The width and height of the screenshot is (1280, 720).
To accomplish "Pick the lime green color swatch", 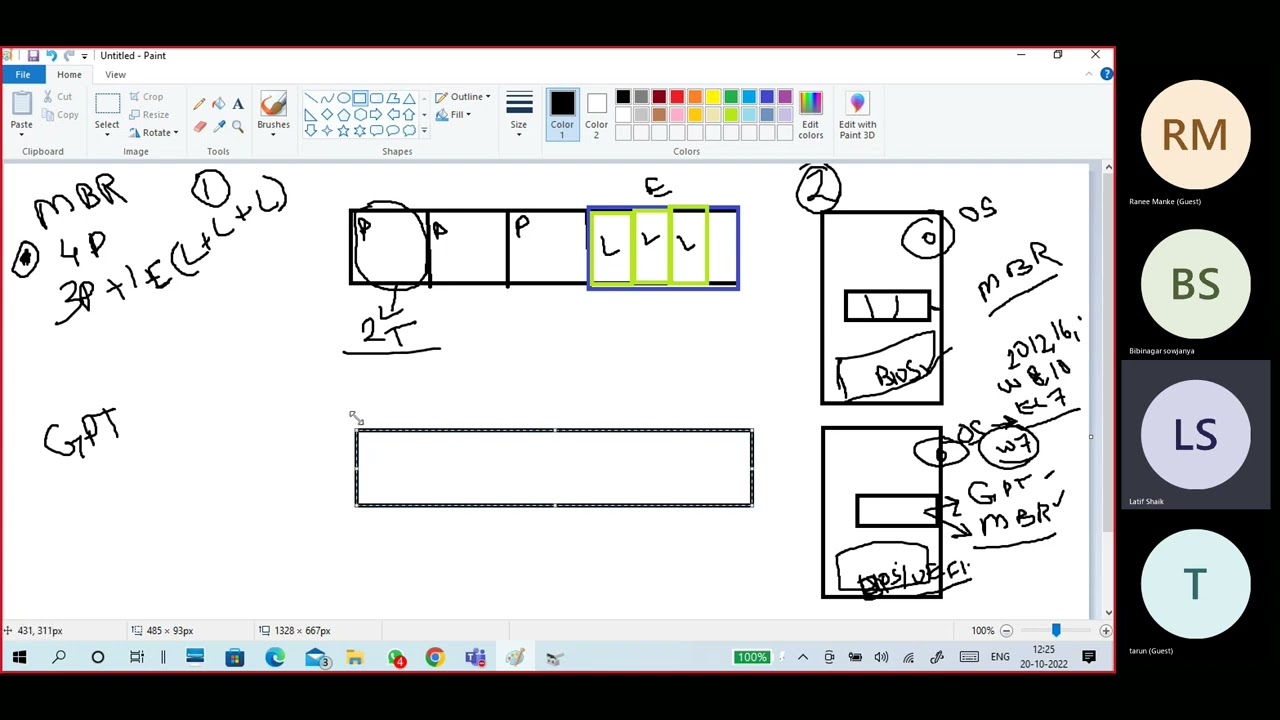I will [731, 115].
